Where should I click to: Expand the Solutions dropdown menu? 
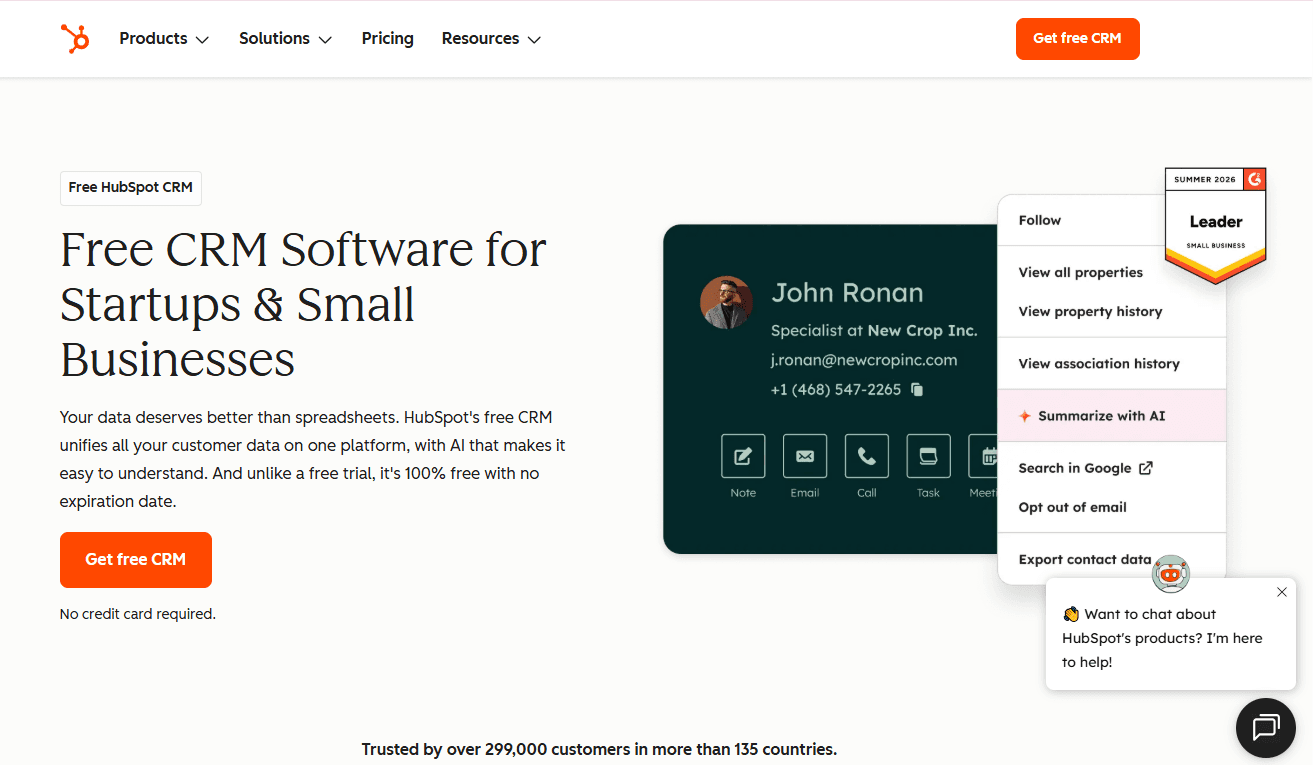[285, 39]
